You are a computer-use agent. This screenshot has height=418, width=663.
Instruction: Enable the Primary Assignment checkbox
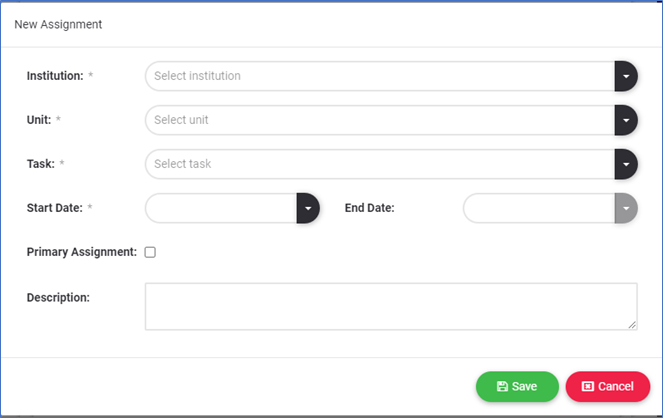click(150, 252)
